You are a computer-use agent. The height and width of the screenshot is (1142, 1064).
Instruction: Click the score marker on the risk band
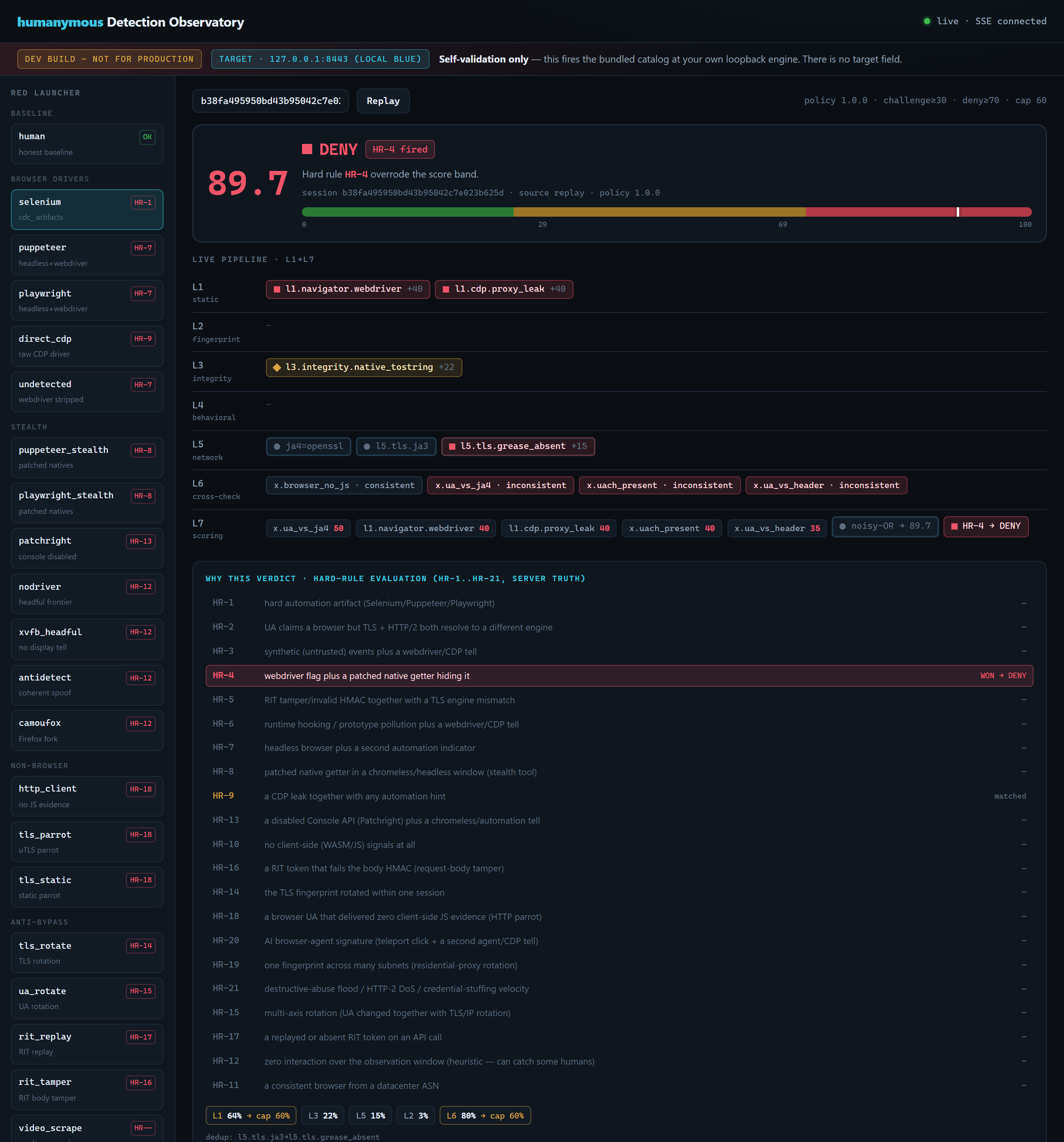[x=958, y=212]
